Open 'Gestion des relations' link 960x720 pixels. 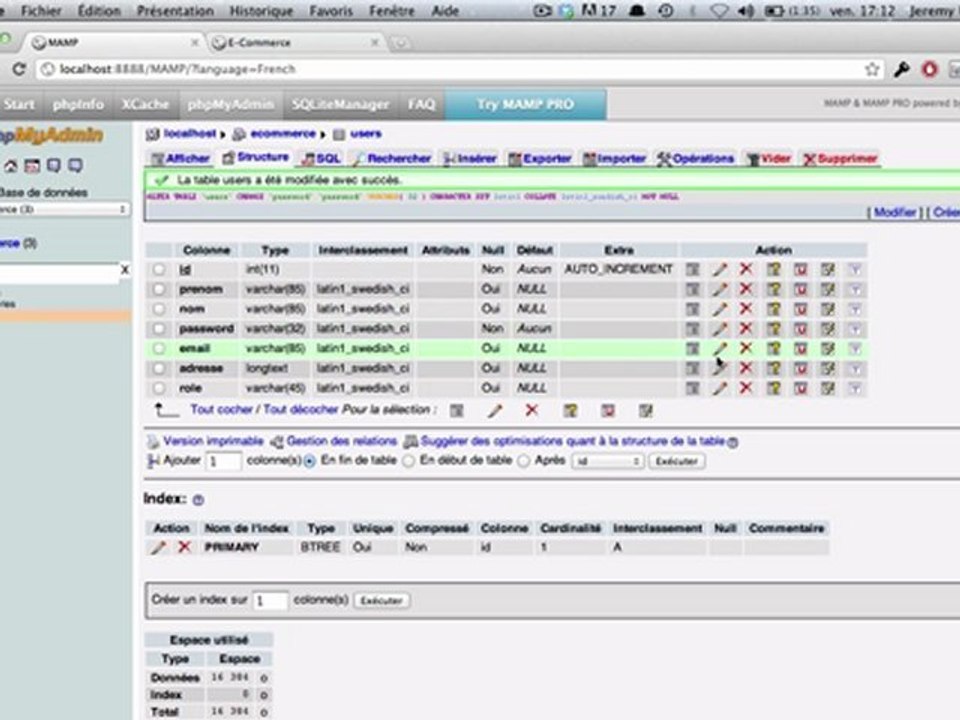tap(342, 441)
